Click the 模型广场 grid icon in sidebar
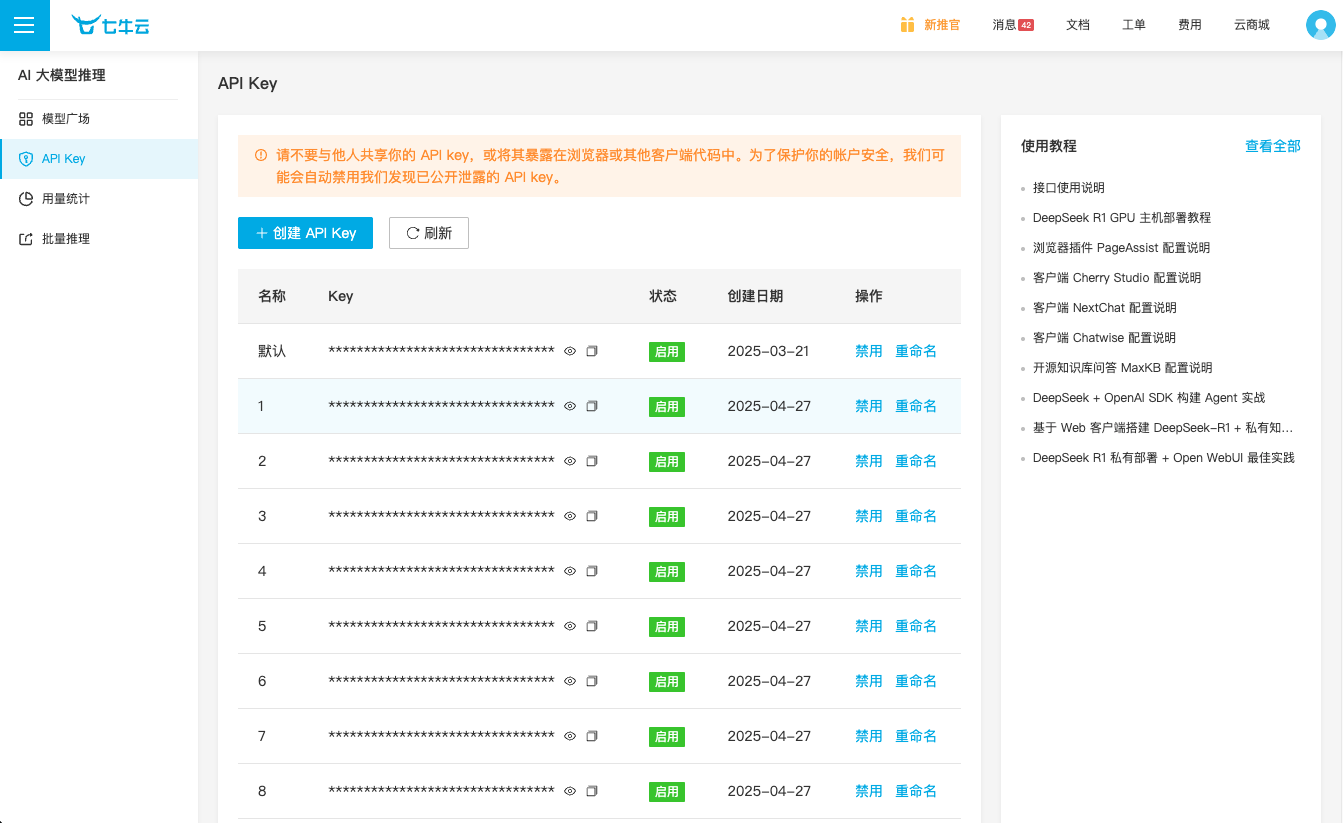 click(x=26, y=119)
